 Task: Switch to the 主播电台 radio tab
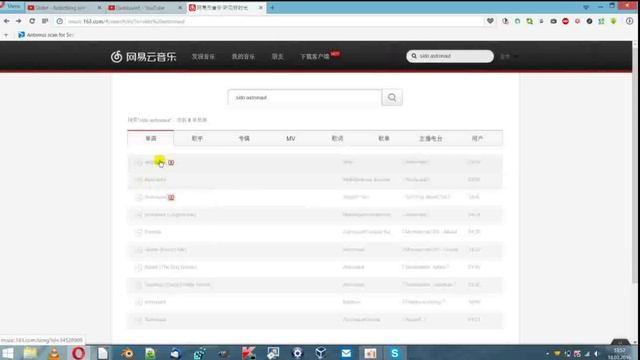(431, 138)
